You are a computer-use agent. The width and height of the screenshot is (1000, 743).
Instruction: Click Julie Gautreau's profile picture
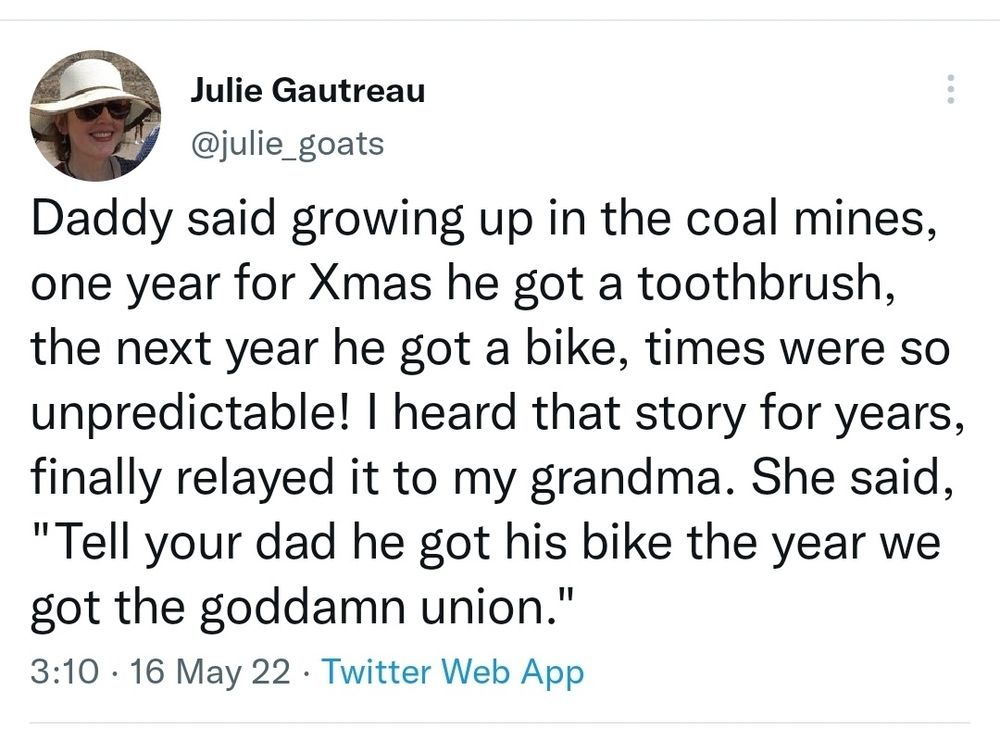click(95, 115)
